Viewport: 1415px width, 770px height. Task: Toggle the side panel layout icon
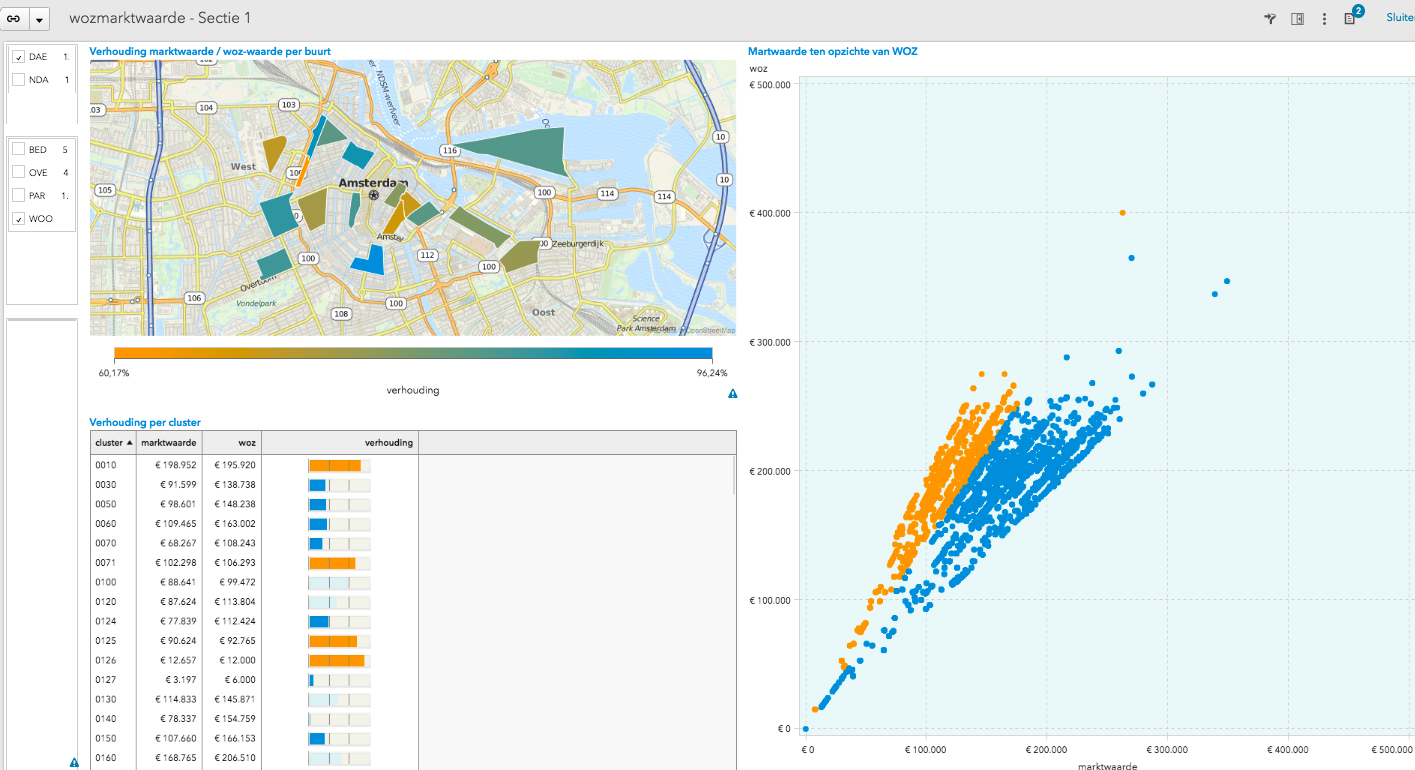click(x=1297, y=19)
